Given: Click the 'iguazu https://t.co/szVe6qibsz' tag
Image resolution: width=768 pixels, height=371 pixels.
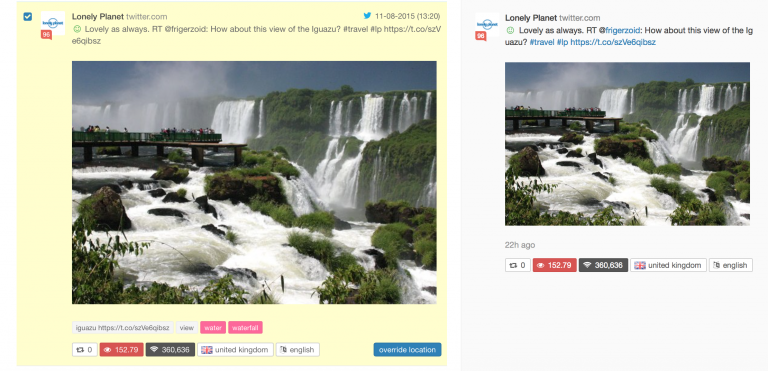Looking at the screenshot, I should [122, 327].
